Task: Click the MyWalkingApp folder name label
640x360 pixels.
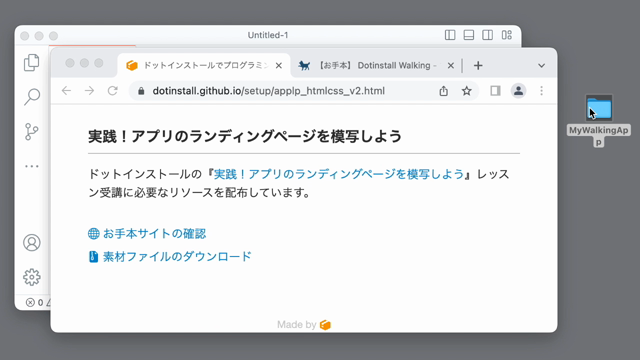Action: 598,136
